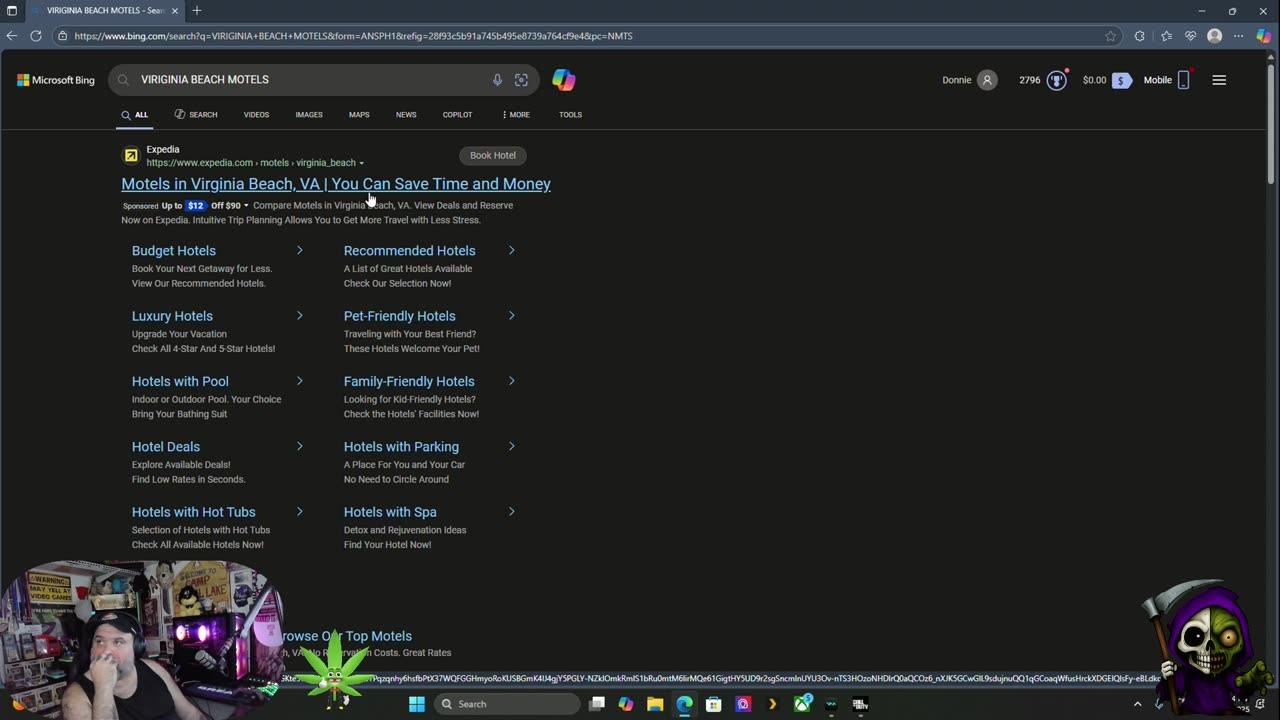Open File Explorer from taskbar
The height and width of the screenshot is (720, 1280).
tap(655, 704)
